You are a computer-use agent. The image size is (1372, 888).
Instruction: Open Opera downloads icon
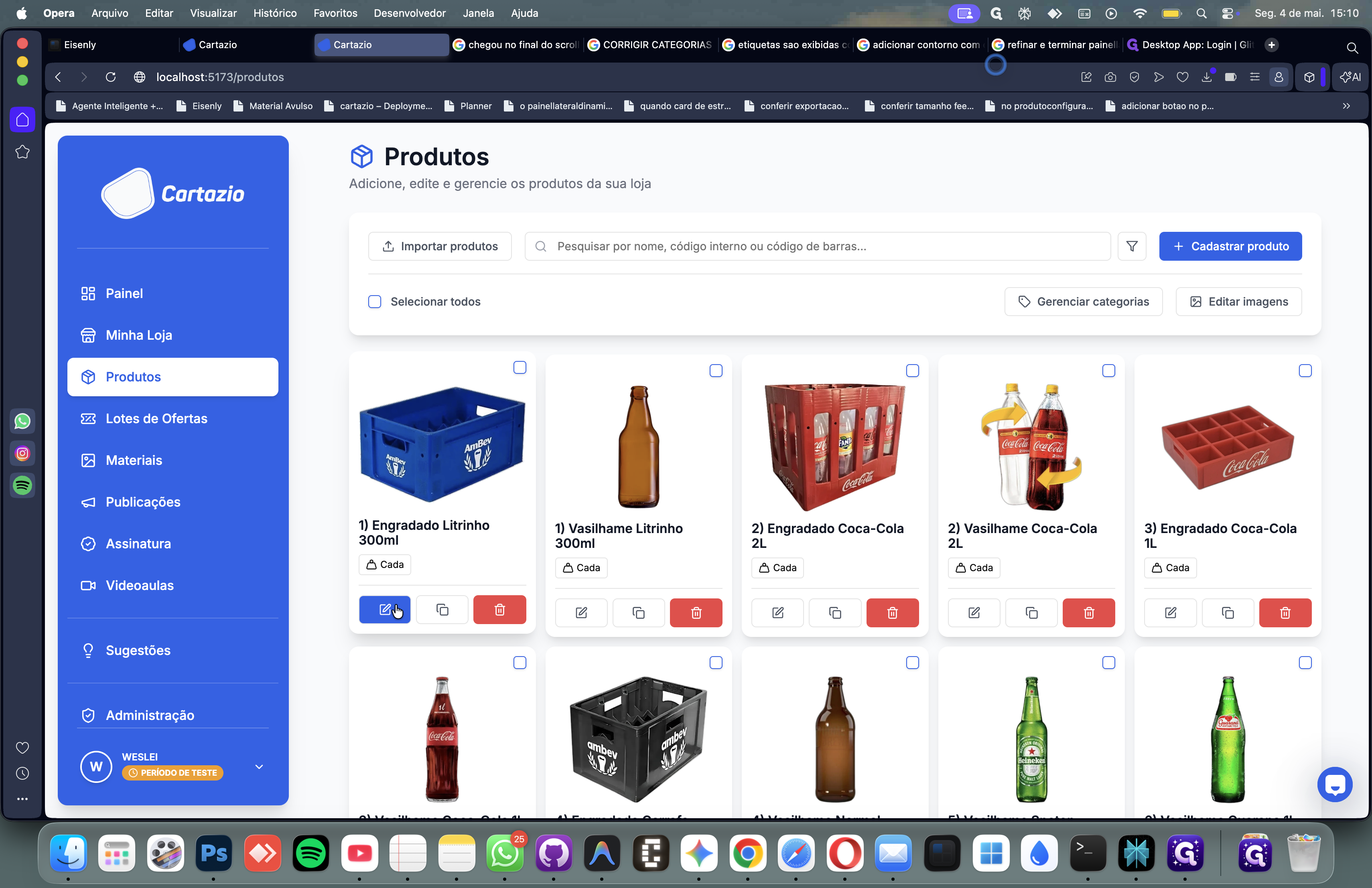click(1207, 77)
